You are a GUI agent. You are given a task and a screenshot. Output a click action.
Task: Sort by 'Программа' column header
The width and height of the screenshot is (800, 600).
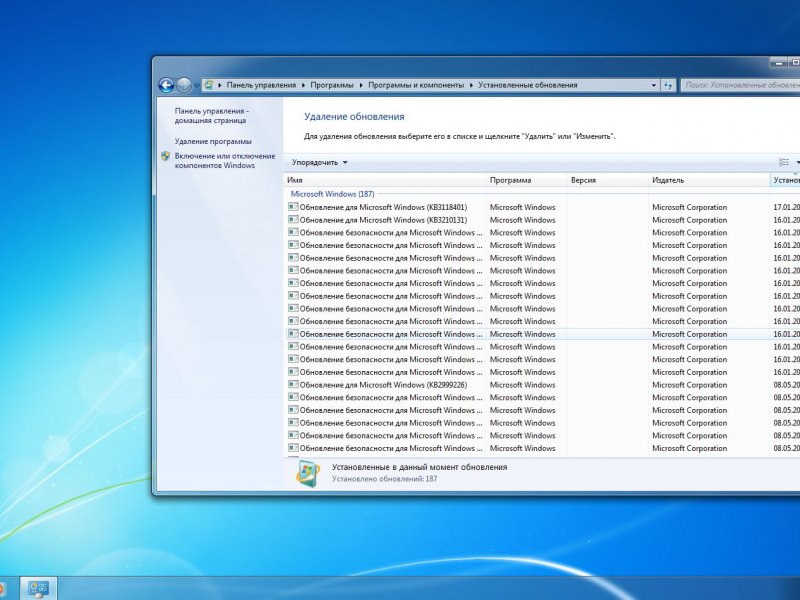click(x=526, y=180)
